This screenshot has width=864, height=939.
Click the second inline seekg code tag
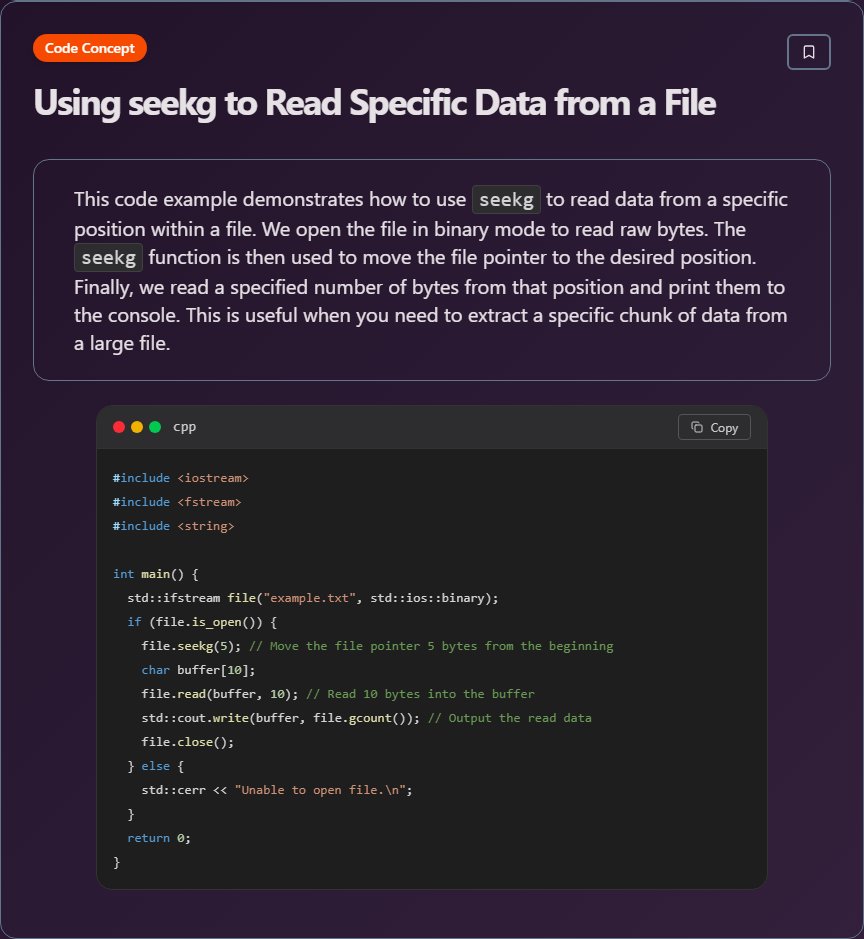tap(108, 257)
